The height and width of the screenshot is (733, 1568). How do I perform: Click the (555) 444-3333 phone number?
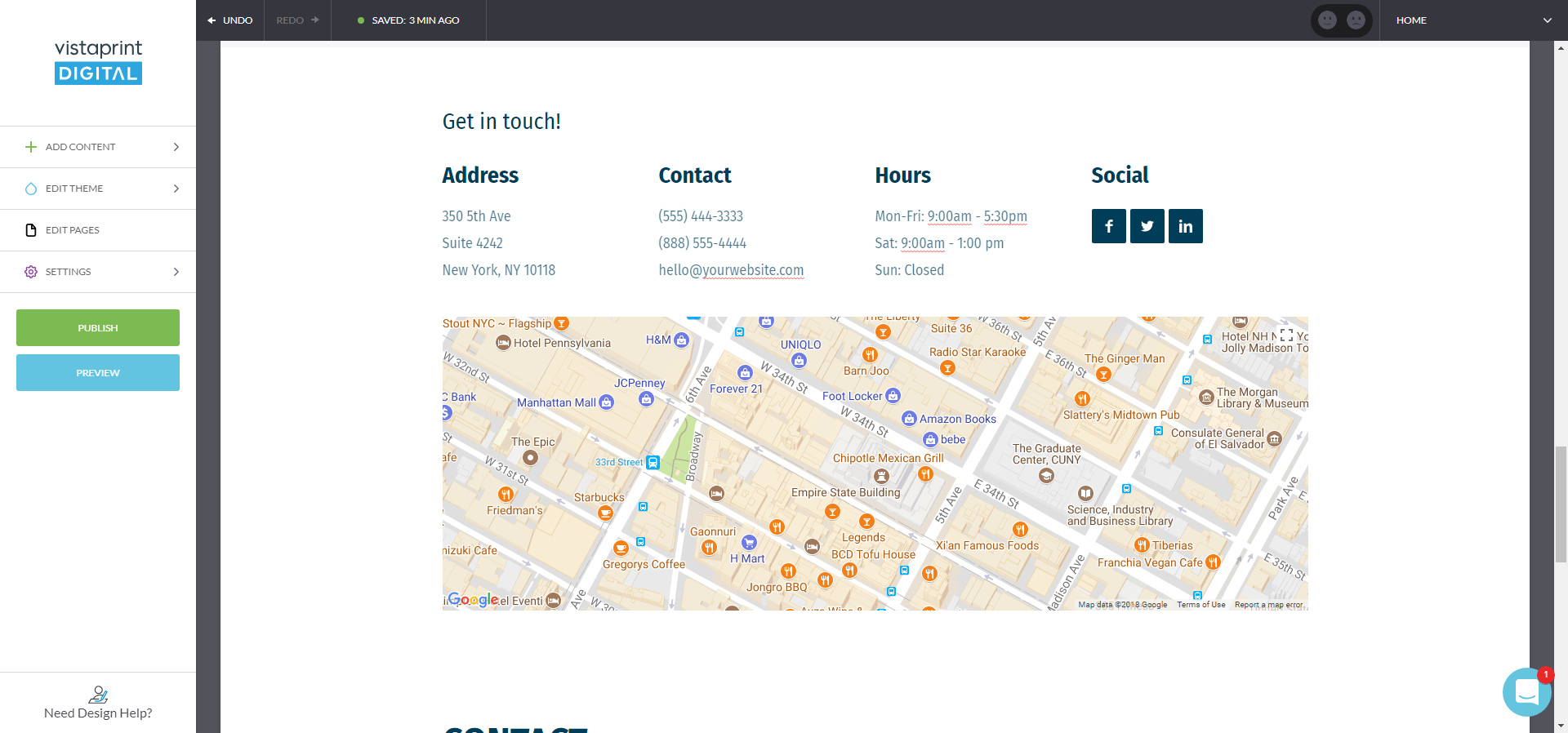click(x=701, y=216)
